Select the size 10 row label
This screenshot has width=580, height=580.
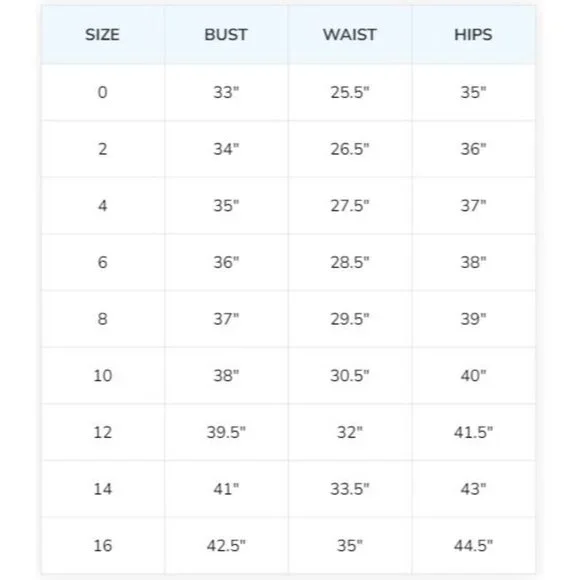(x=102, y=375)
